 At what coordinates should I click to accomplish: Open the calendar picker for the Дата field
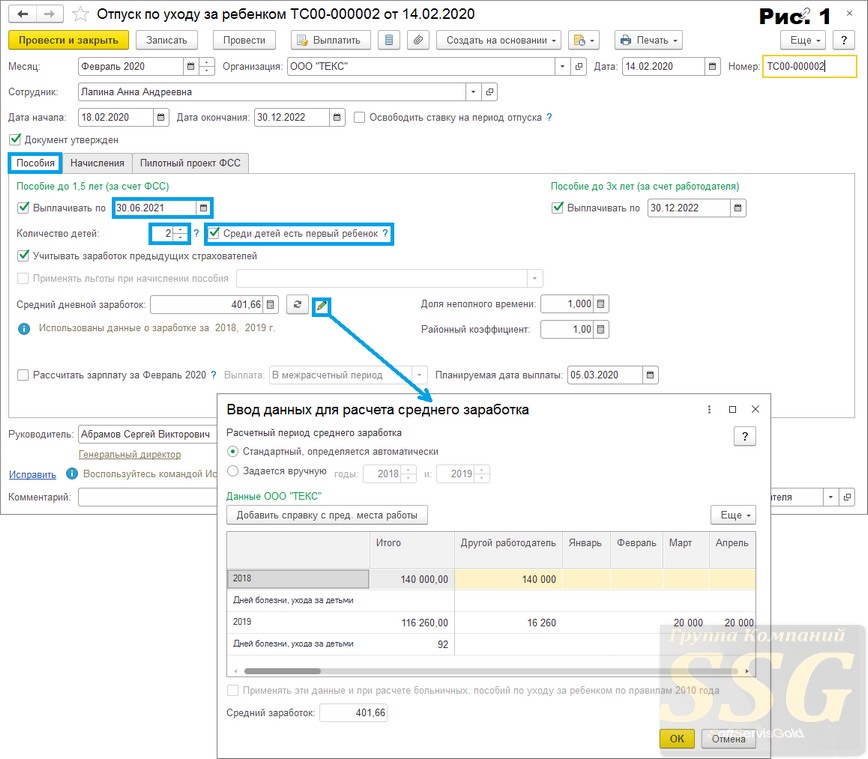pos(712,66)
